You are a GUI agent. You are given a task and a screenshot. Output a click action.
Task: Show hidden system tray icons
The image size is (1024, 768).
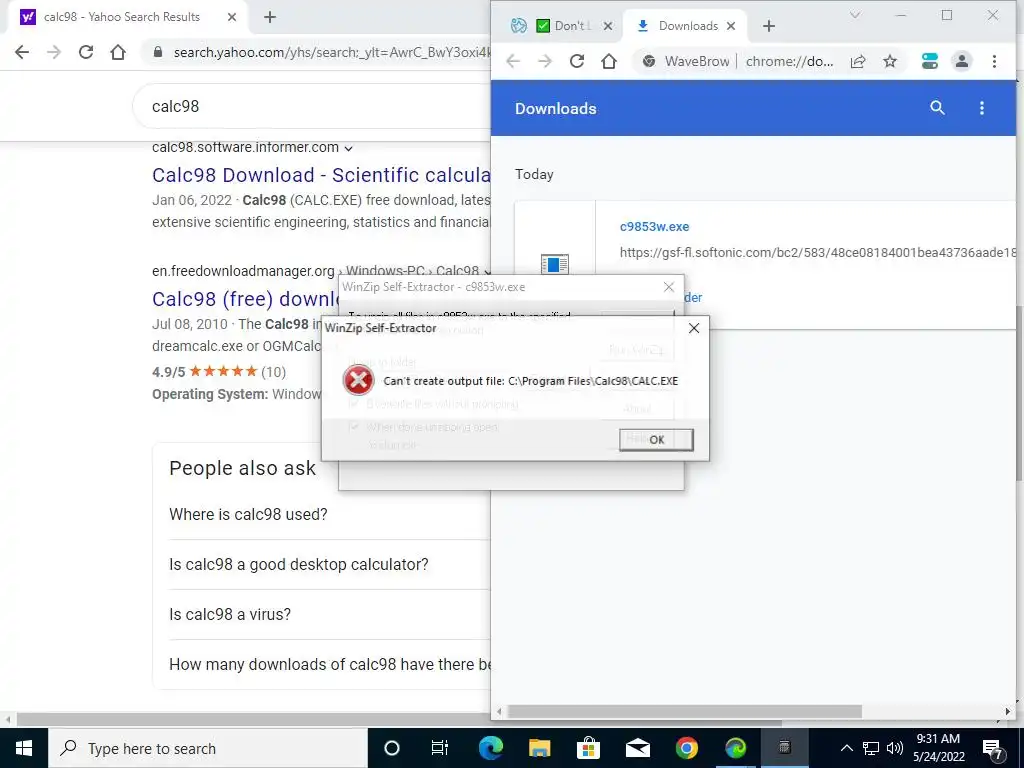click(846, 748)
